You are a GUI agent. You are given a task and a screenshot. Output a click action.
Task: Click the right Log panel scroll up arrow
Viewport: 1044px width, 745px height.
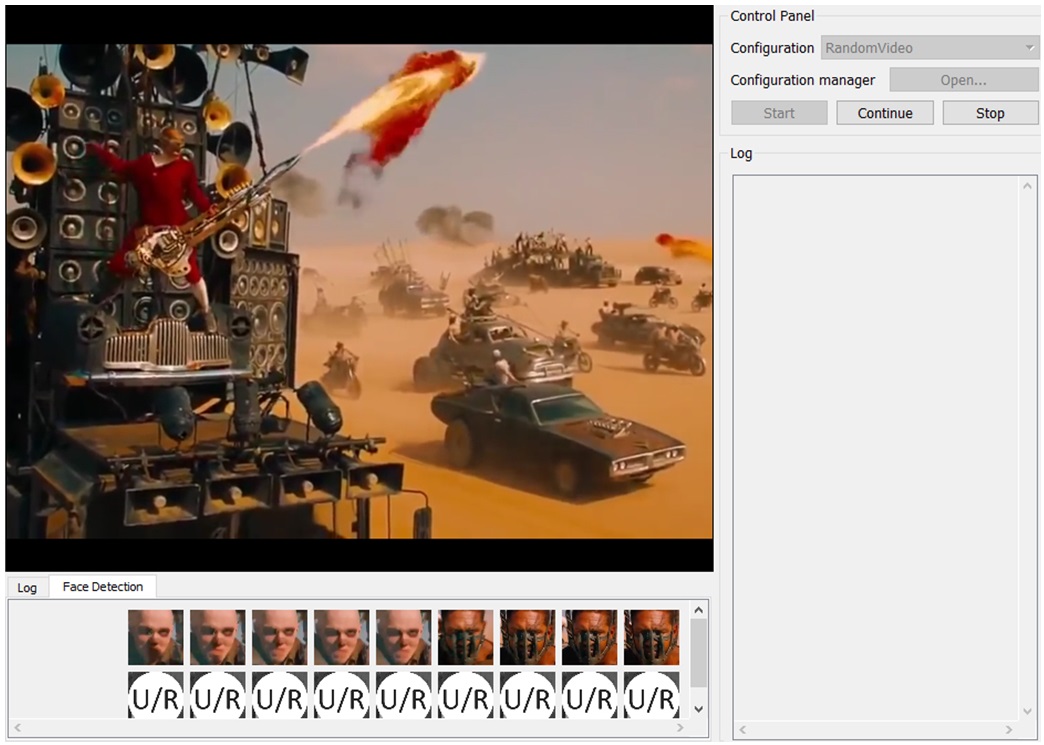pyautogui.click(x=1027, y=186)
